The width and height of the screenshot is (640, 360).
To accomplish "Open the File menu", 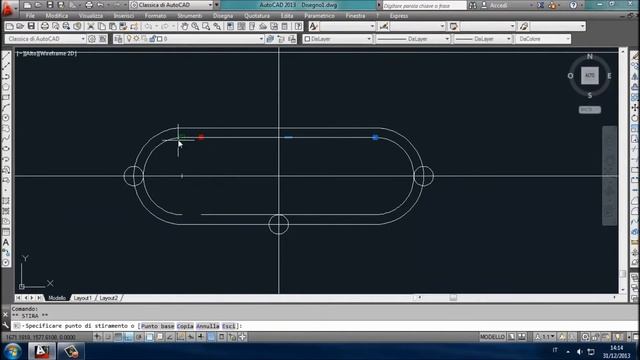I will pyautogui.click(x=30, y=16).
